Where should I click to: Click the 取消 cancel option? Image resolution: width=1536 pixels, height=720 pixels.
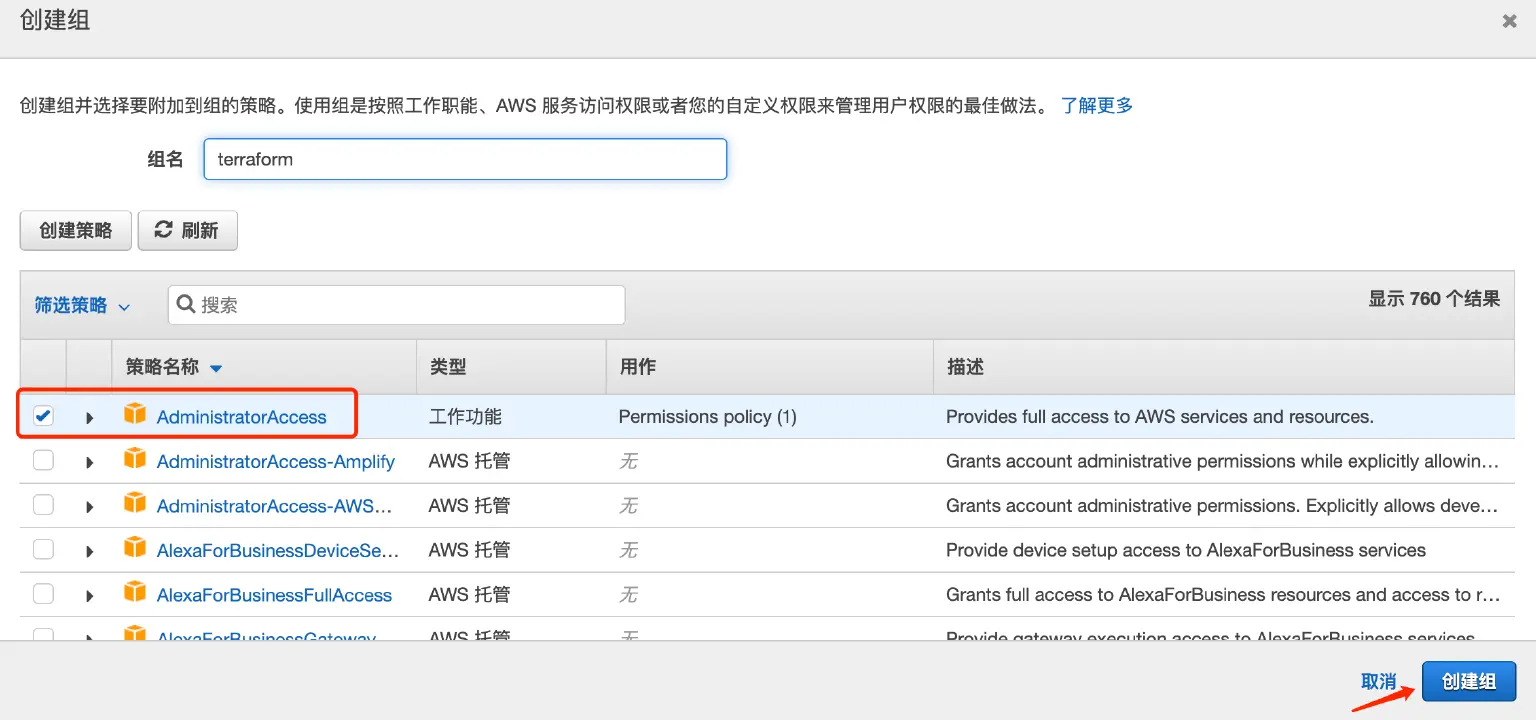(1380, 681)
